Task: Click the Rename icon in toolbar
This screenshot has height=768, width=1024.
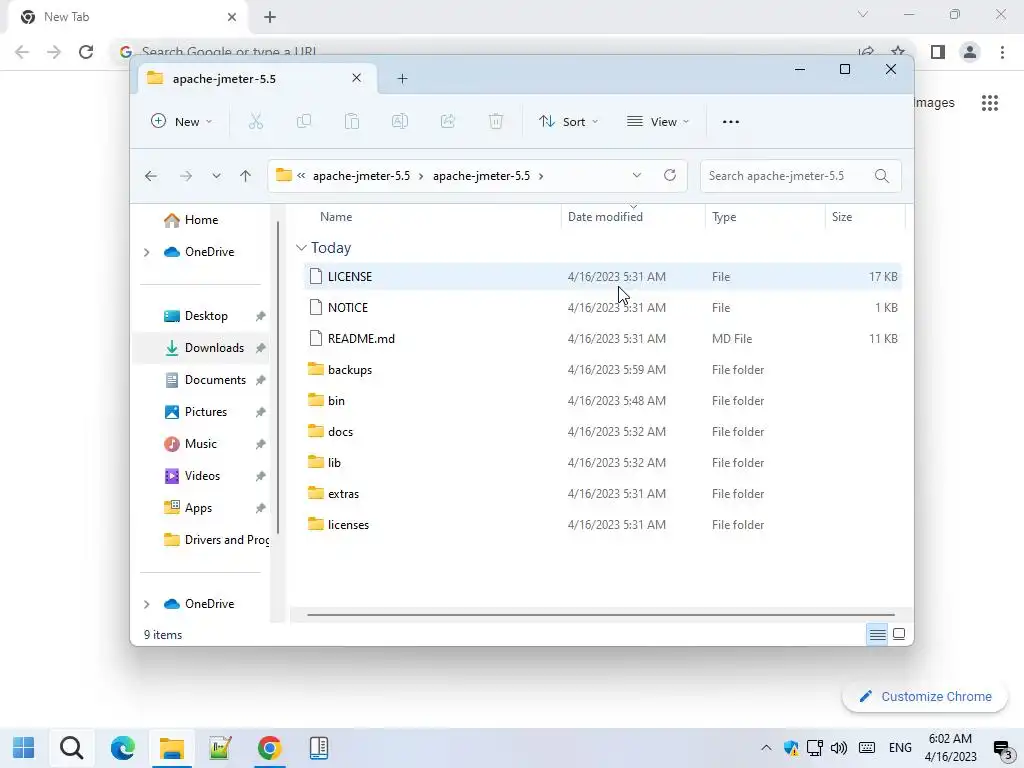Action: coord(400,121)
